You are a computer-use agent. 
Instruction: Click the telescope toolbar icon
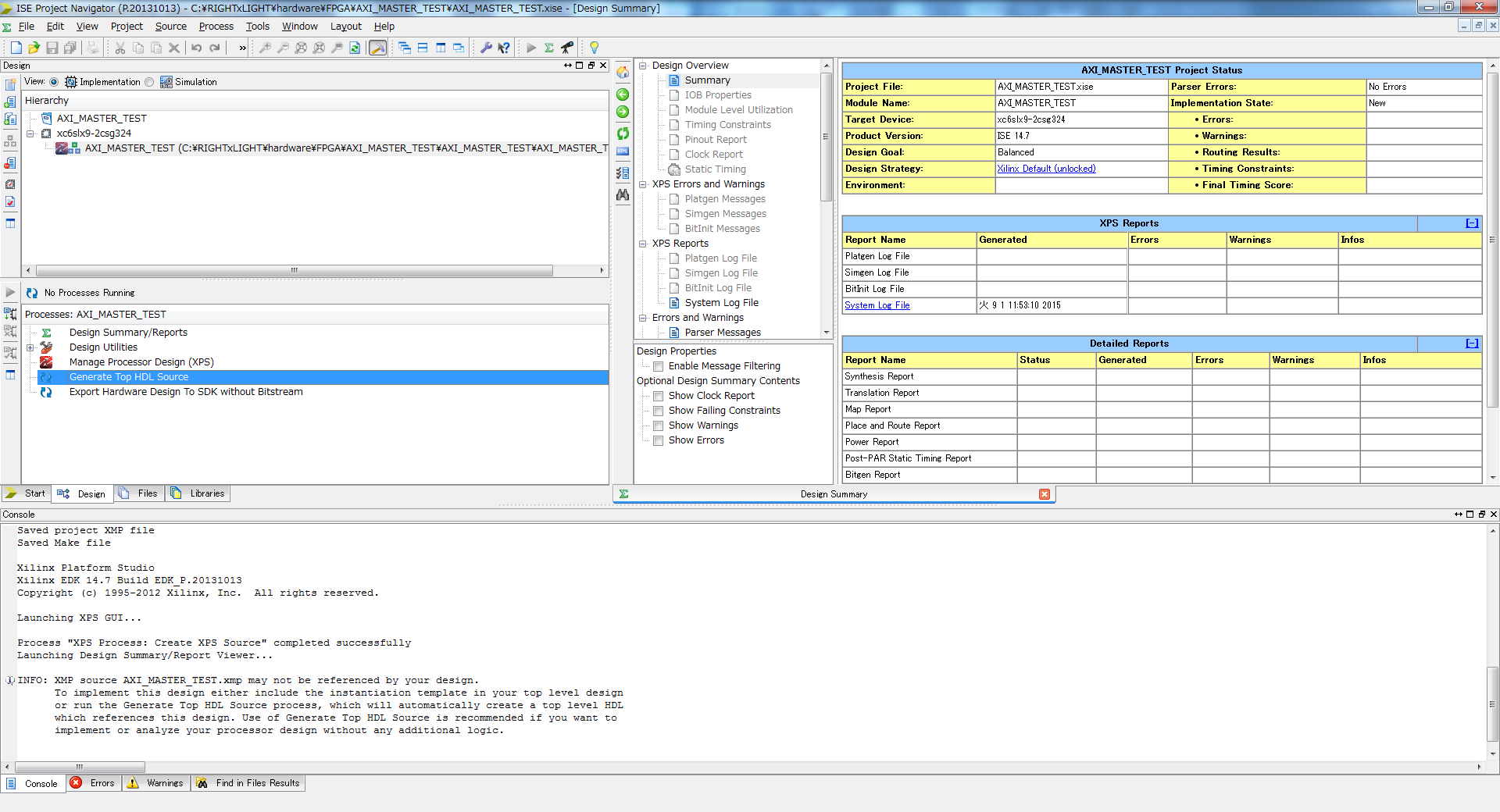(x=567, y=48)
